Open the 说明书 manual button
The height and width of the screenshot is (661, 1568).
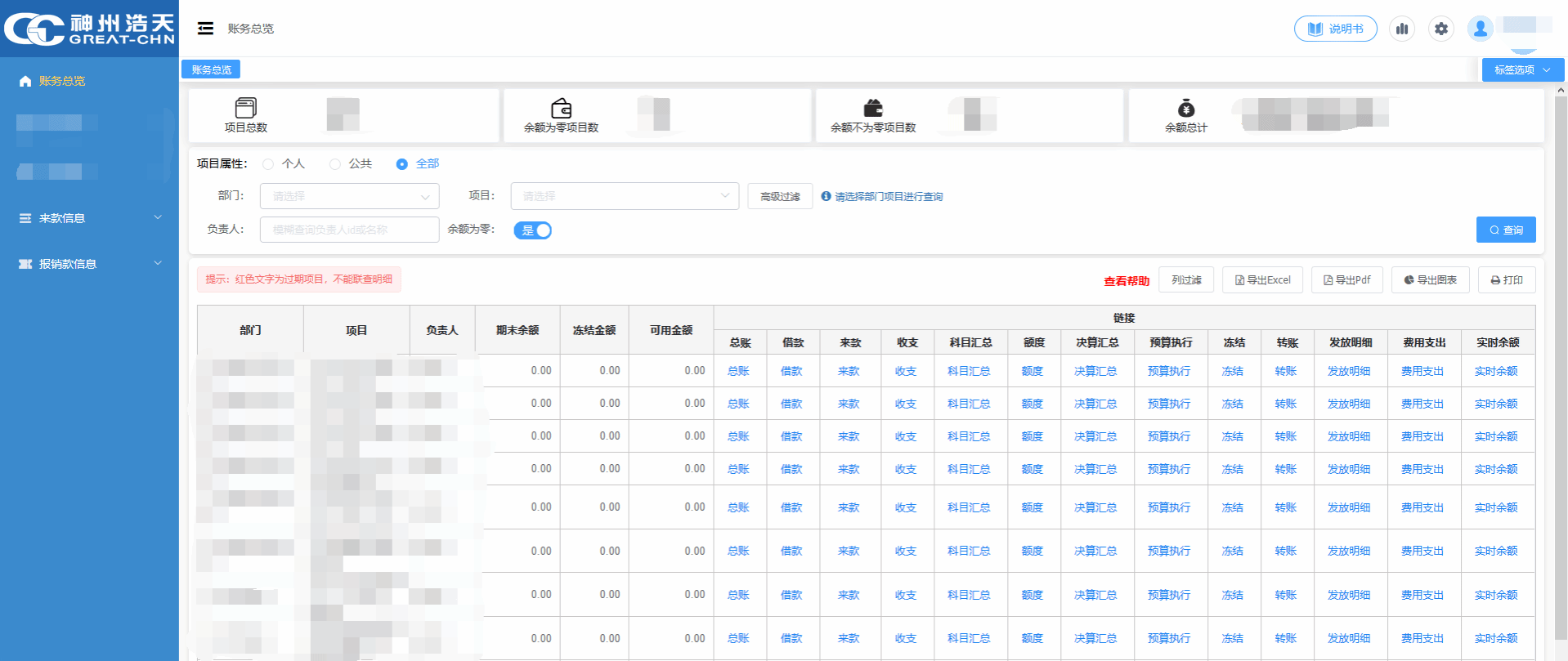coord(1335,29)
